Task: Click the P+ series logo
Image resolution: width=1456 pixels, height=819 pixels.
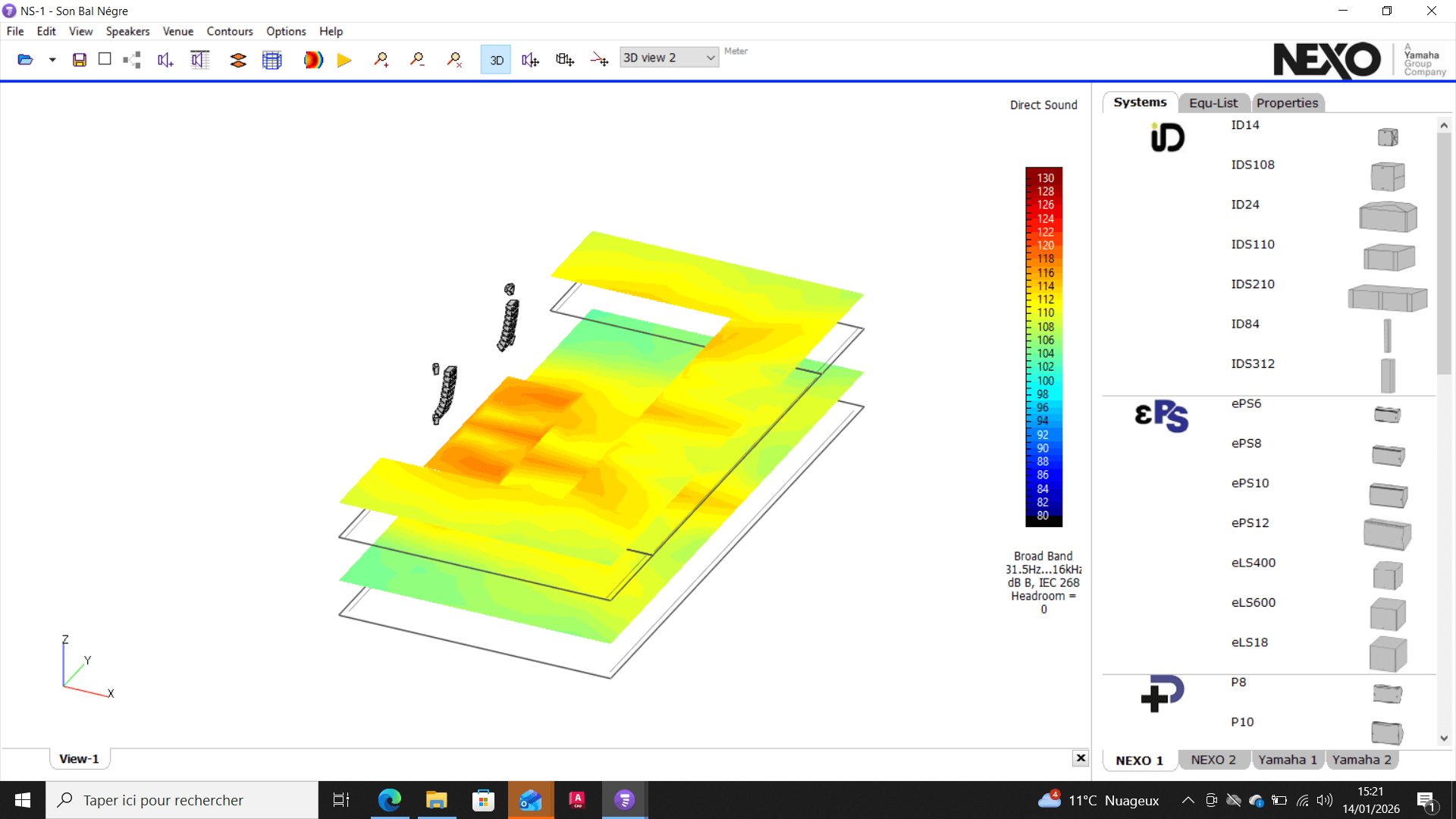Action: (1163, 693)
